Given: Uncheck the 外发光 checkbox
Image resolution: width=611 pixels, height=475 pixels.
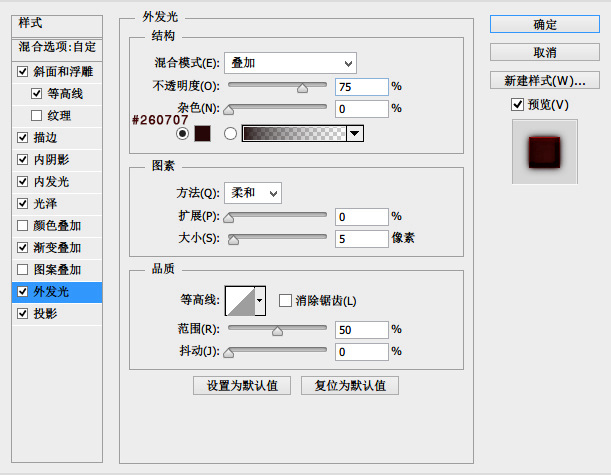Looking at the screenshot, I should point(23,291).
